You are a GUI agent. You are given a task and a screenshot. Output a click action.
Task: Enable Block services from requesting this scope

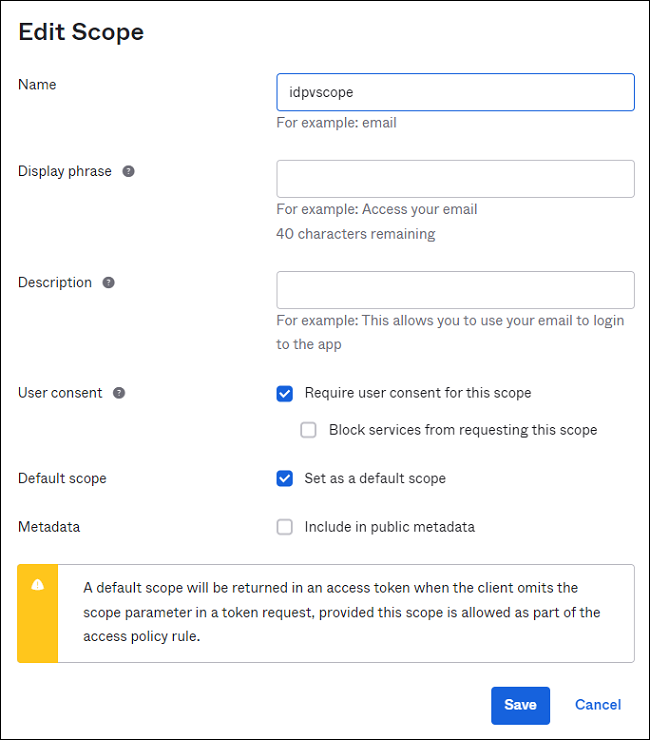308,430
